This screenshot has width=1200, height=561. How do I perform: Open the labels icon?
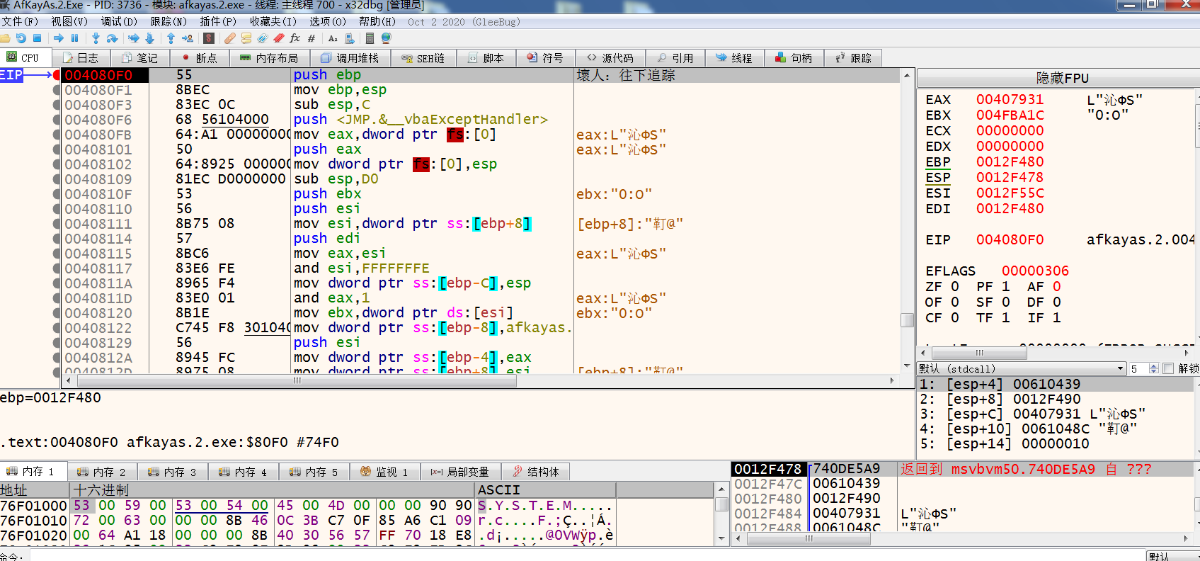click(x=262, y=38)
